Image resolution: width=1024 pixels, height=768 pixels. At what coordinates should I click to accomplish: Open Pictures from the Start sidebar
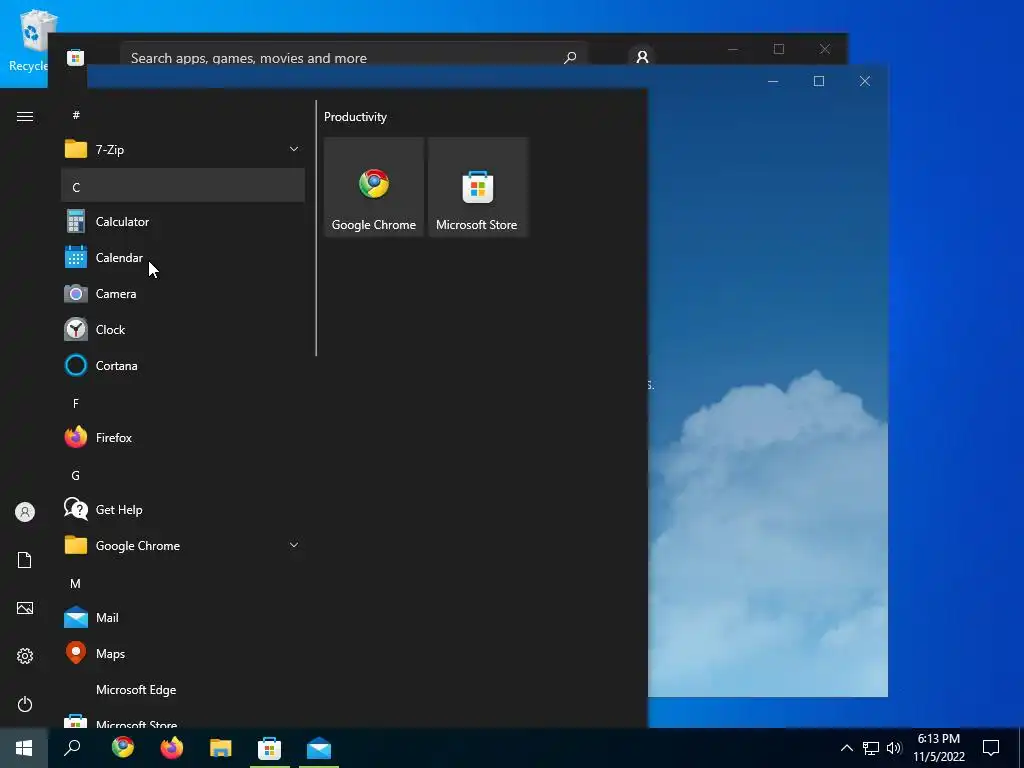[x=25, y=608]
